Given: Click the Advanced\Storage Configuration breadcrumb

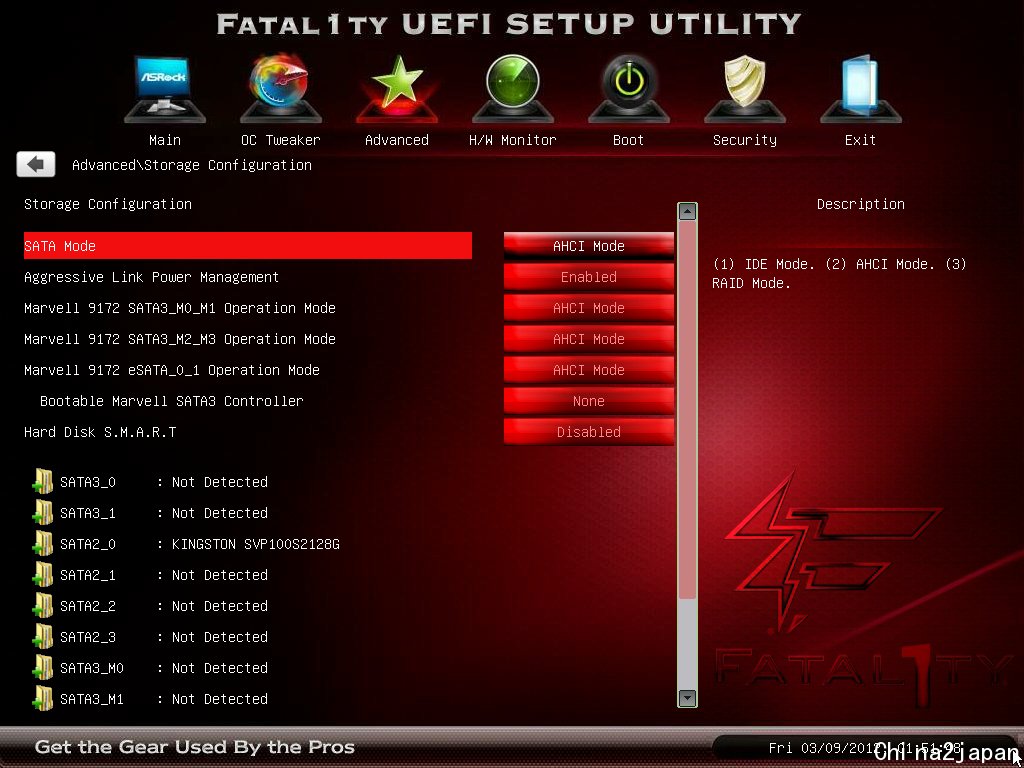Looking at the screenshot, I should [x=191, y=165].
